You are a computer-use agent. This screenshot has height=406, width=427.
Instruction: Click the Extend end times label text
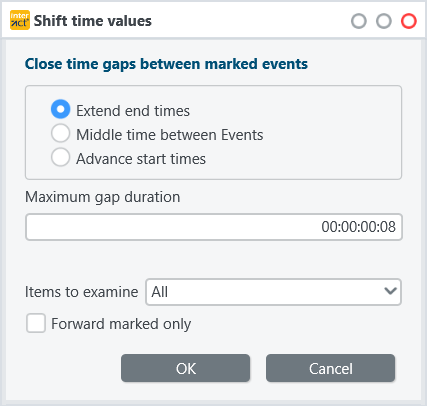pos(133,111)
